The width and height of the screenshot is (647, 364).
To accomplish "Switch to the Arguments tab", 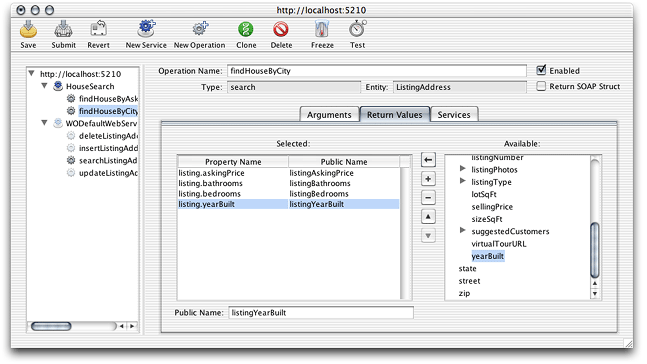I will click(329, 114).
